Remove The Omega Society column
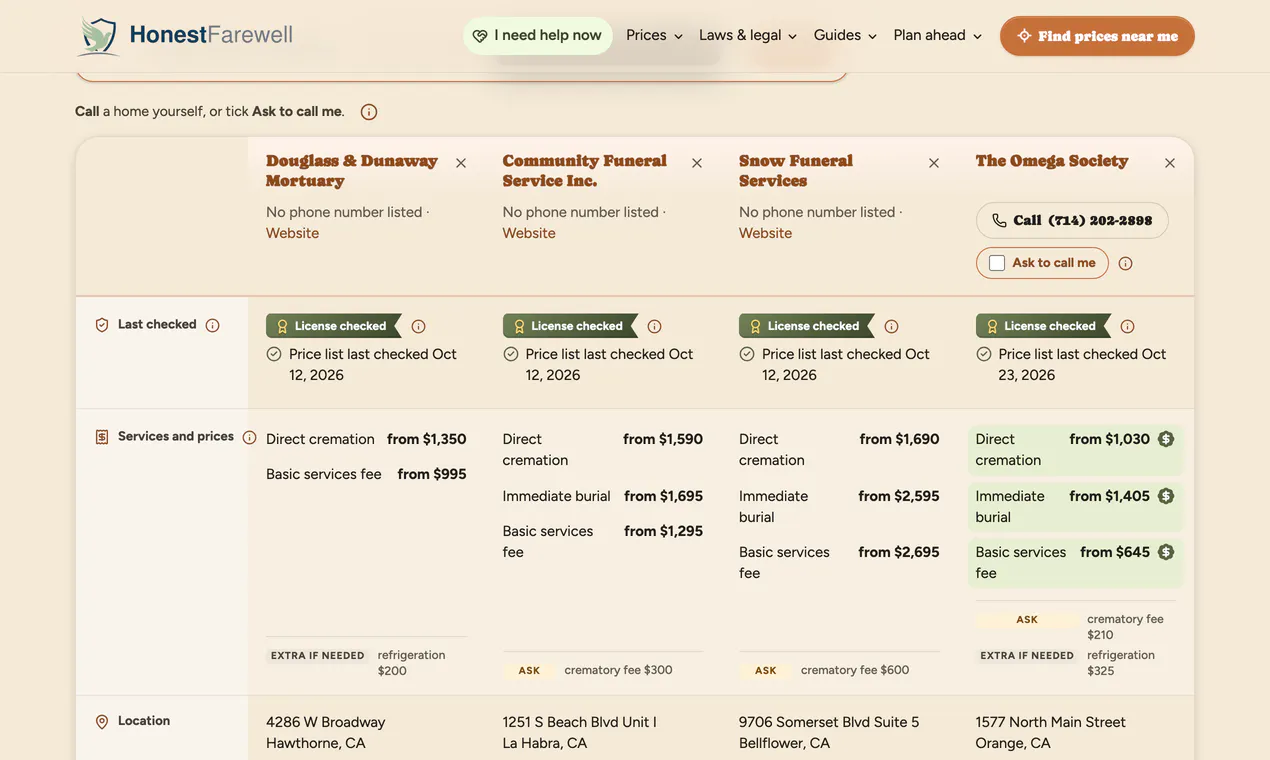1270x760 pixels. coord(1170,163)
